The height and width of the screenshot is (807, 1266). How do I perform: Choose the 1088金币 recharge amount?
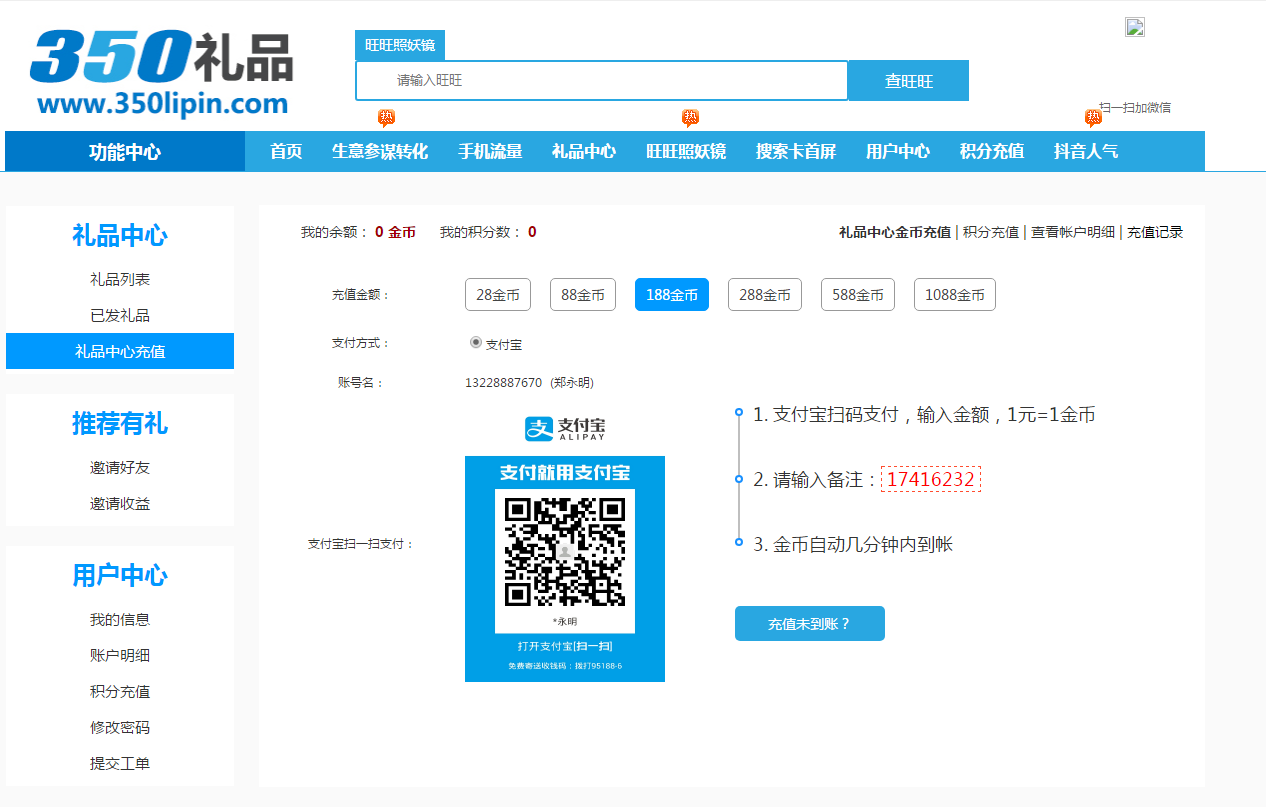955,295
